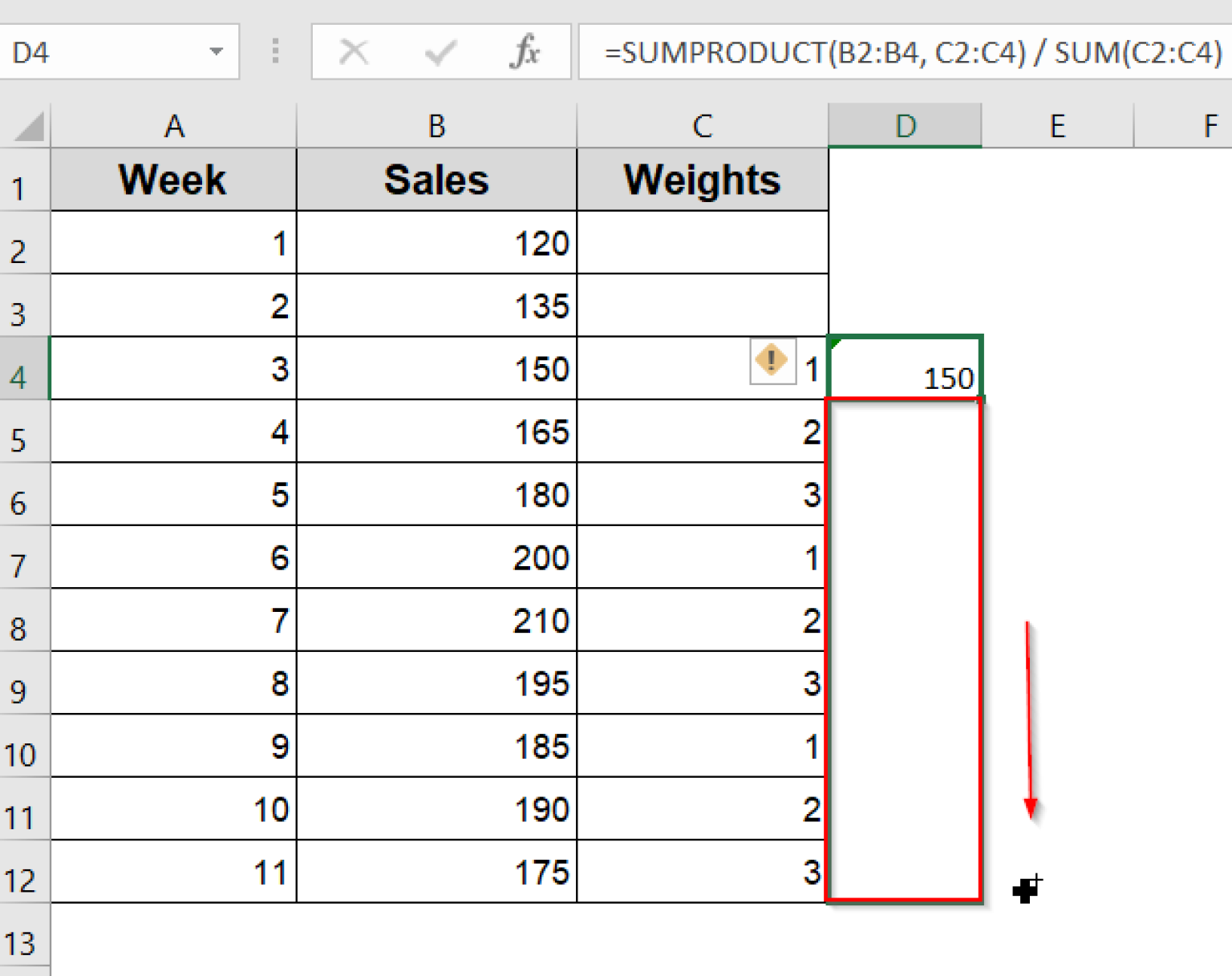Select the Week 11 cell

(174, 873)
